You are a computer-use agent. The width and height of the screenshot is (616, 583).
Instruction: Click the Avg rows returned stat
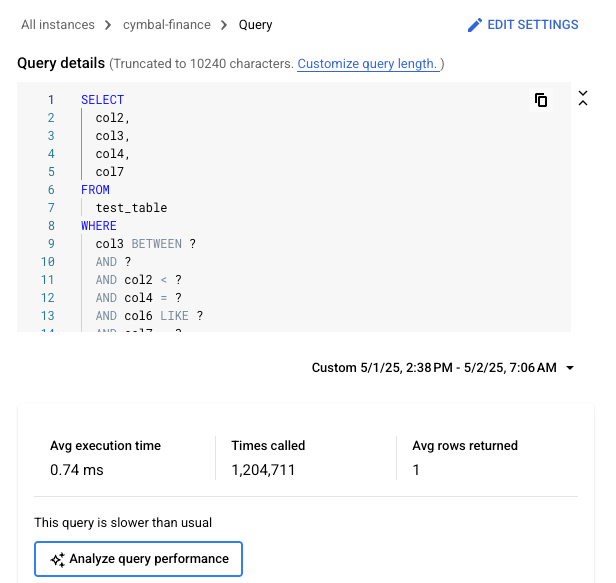(x=465, y=446)
